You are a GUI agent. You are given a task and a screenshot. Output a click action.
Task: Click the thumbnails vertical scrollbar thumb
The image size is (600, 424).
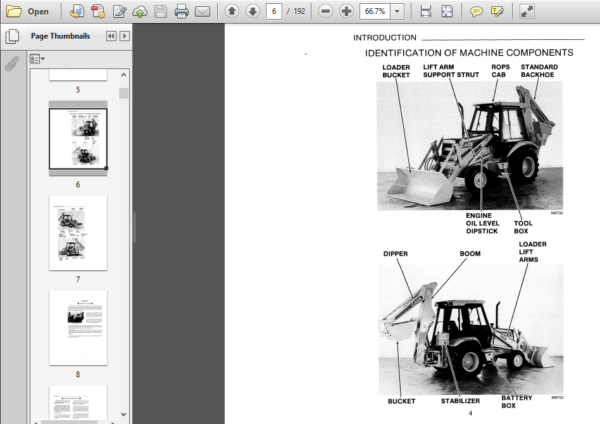point(124,93)
